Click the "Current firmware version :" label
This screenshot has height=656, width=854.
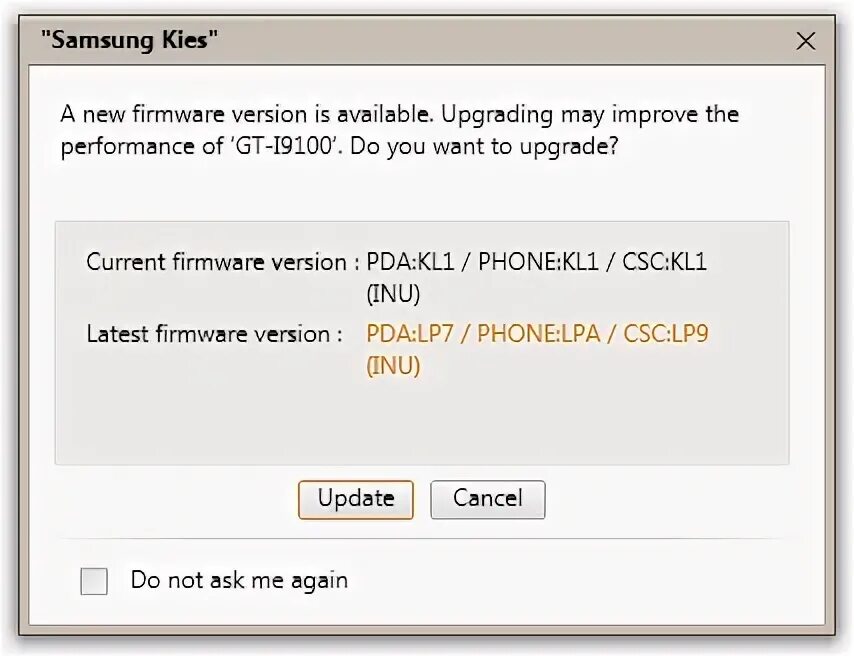(222, 262)
